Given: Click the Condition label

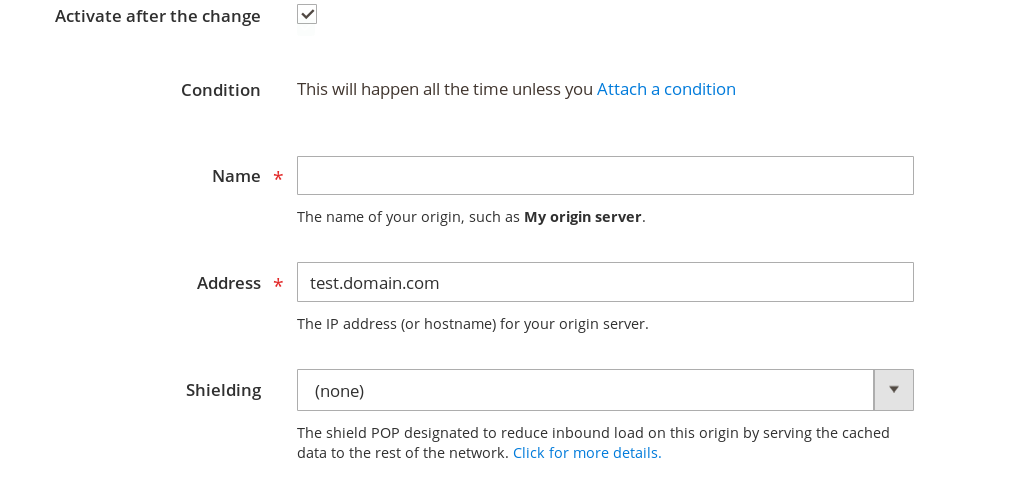Looking at the screenshot, I should pyautogui.click(x=220, y=90).
